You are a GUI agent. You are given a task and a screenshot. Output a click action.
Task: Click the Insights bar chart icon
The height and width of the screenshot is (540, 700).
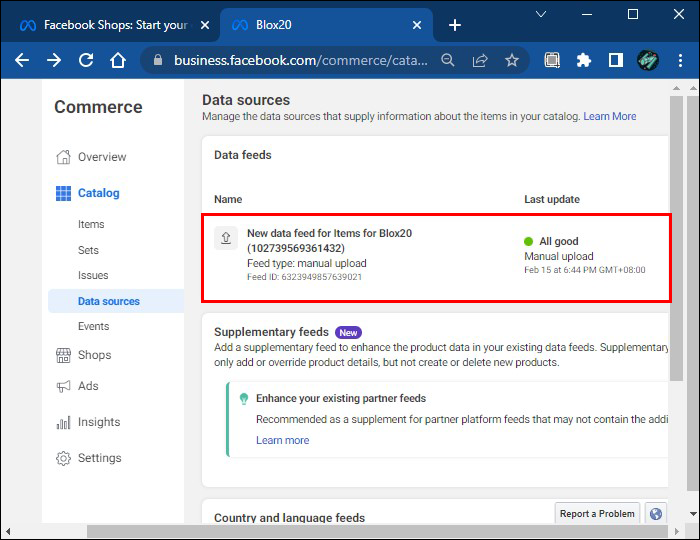[64, 422]
